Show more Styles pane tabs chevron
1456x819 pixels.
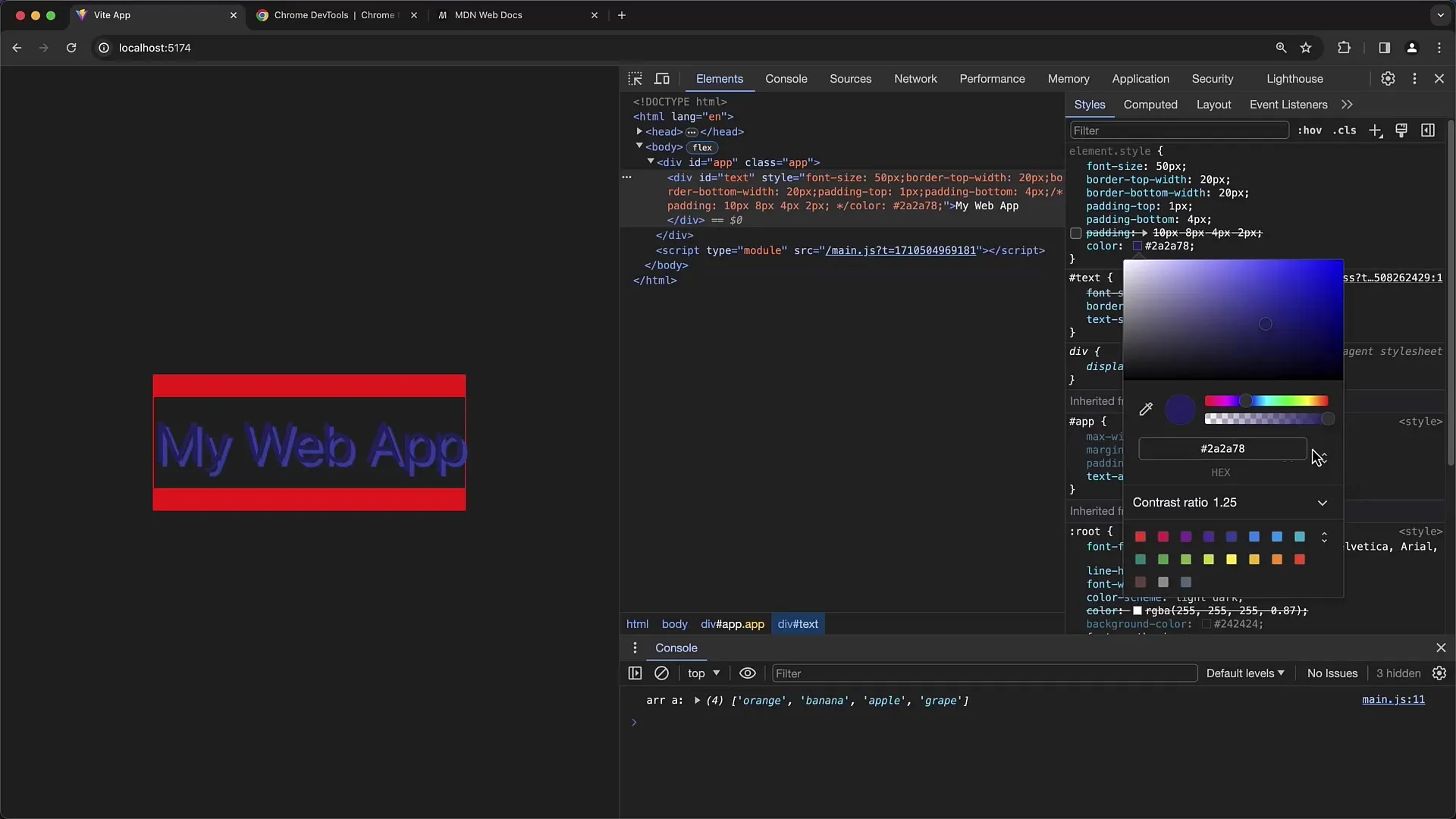[x=1347, y=105]
